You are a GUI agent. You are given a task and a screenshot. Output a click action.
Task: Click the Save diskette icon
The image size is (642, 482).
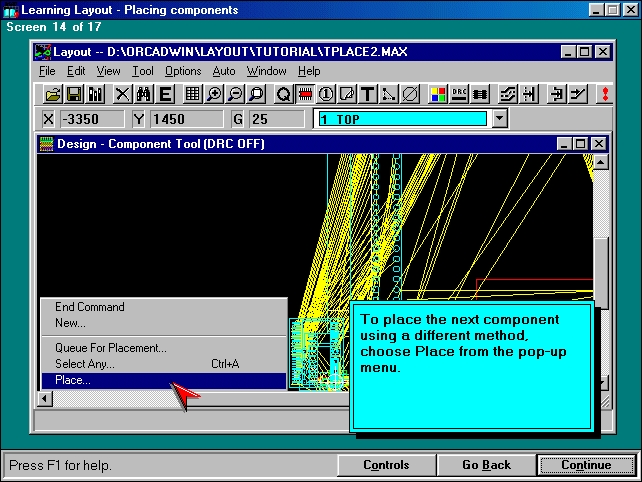coord(74,94)
